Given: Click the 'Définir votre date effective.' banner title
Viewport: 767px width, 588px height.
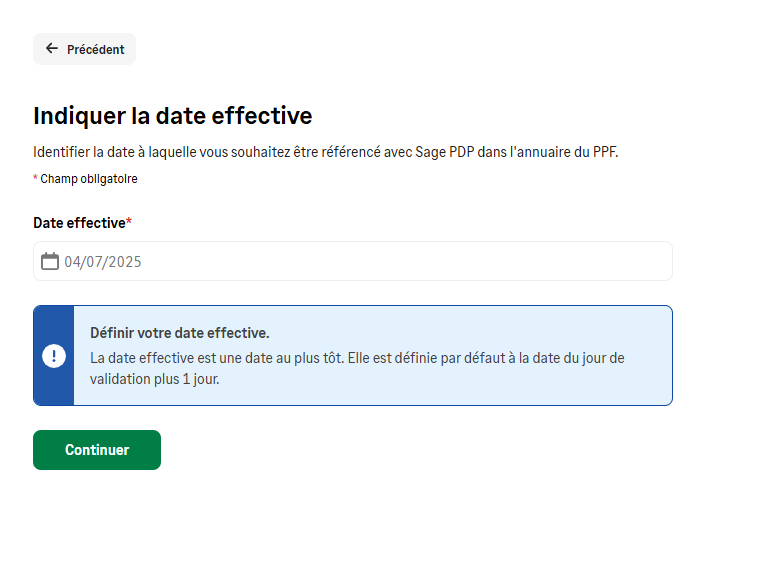Looking at the screenshot, I should tap(180, 333).
